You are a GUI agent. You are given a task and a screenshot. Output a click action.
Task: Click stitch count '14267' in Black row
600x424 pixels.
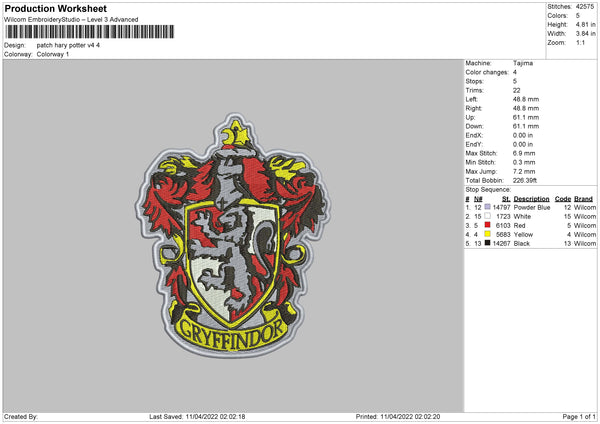click(x=501, y=243)
